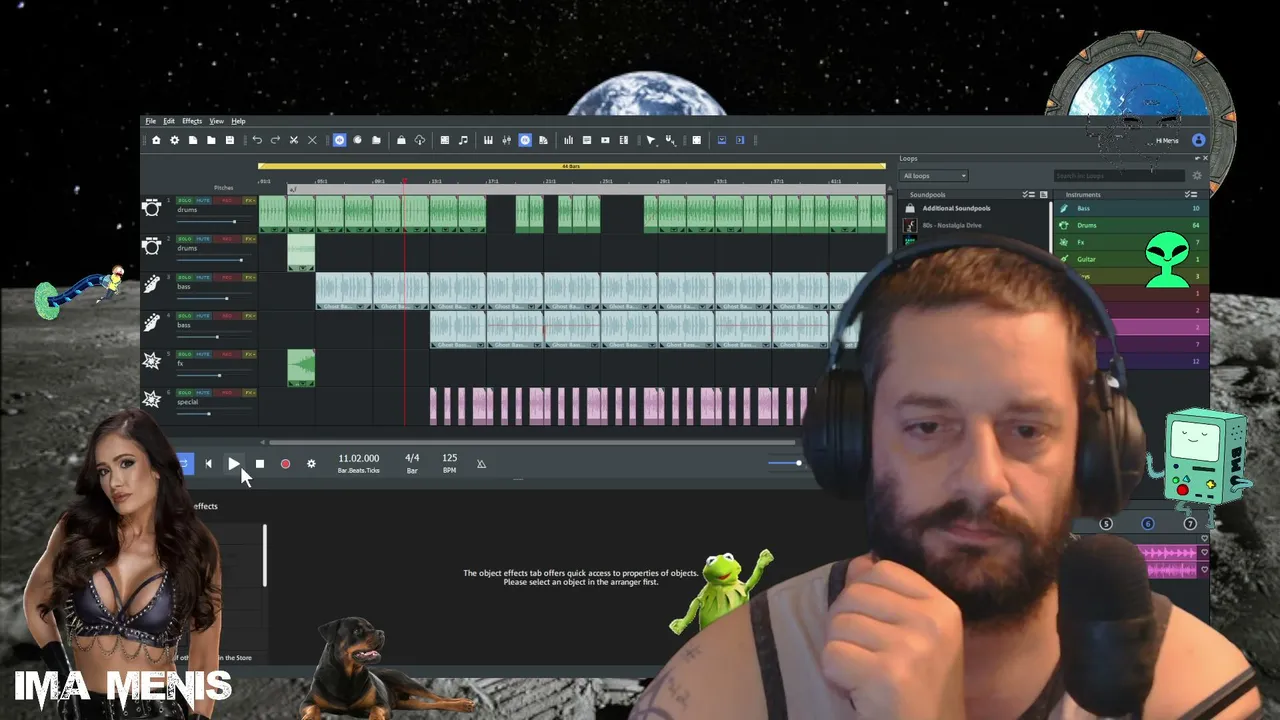Open program settings gear in the toolbar
This screenshot has width=1280, height=720.
(174, 140)
